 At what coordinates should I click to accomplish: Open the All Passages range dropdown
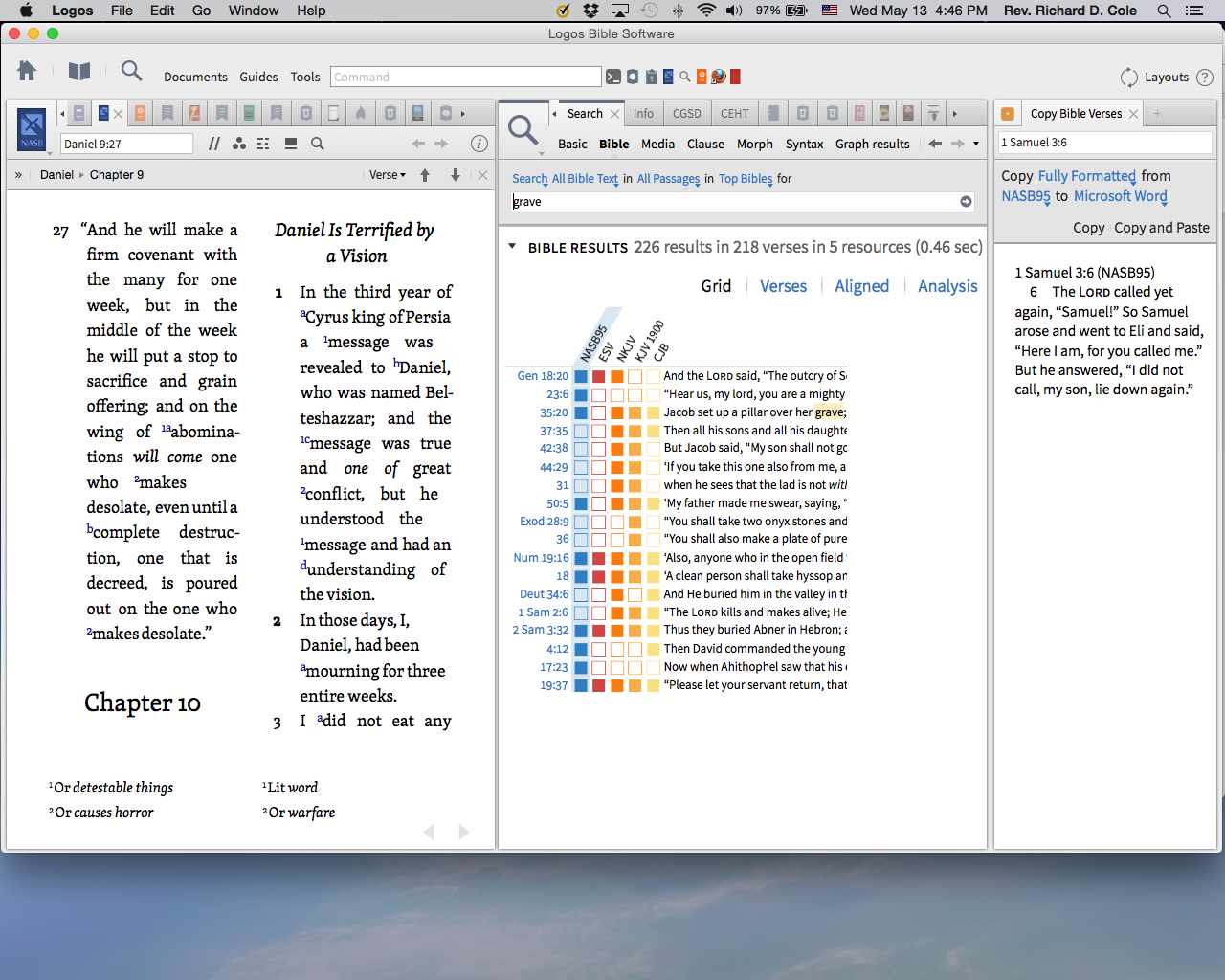669,179
